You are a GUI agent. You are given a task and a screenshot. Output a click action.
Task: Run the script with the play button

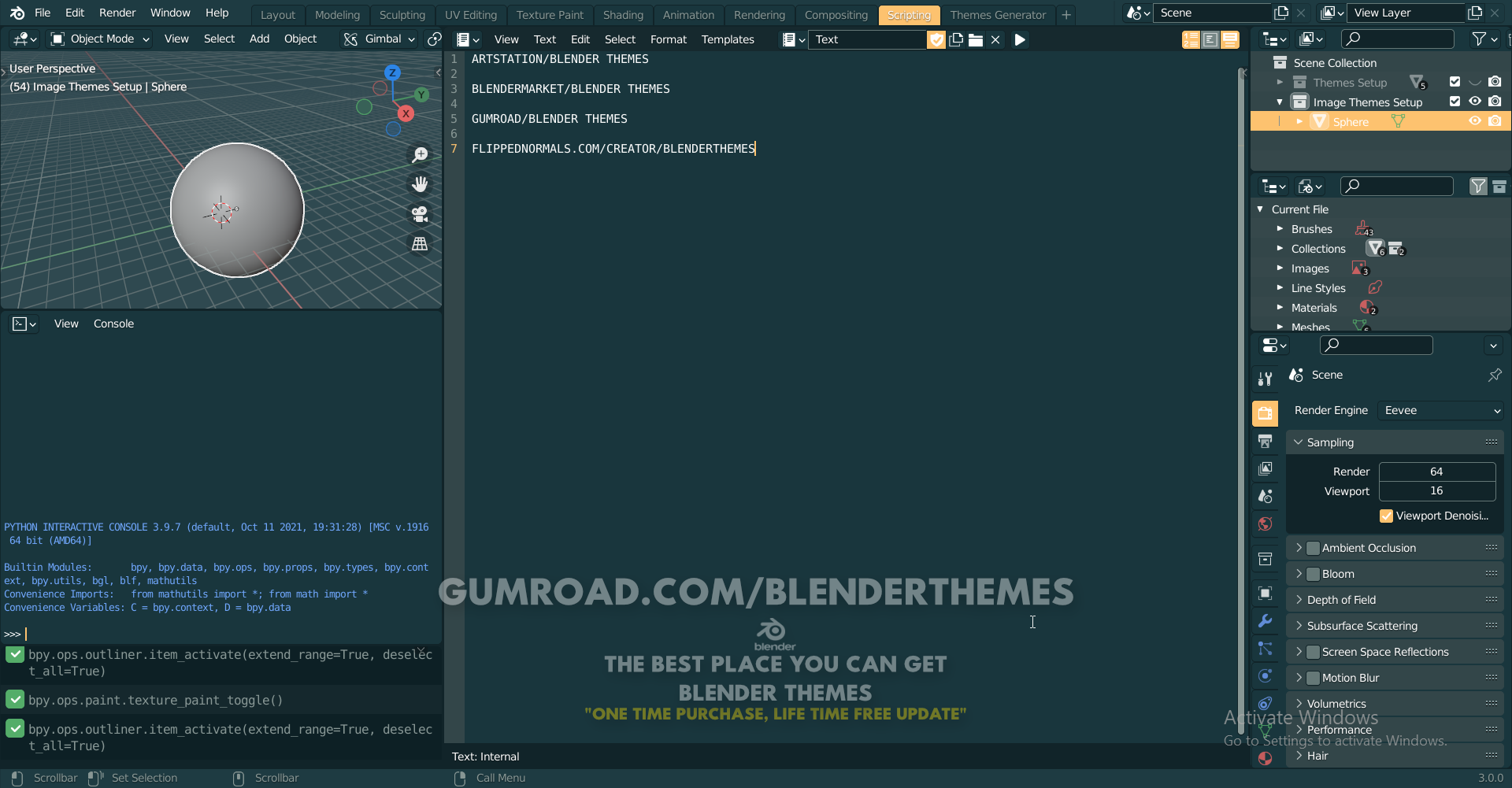[x=1020, y=39]
